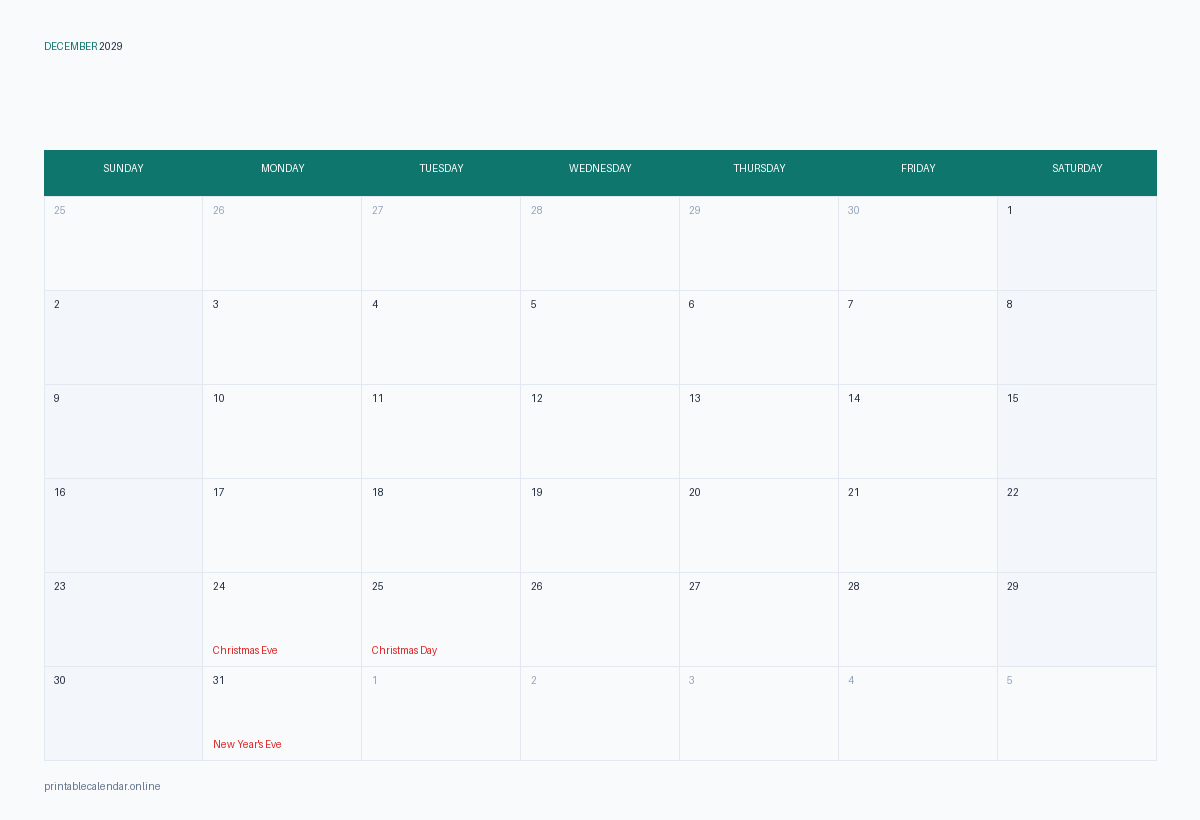The height and width of the screenshot is (820, 1200).
Task: Select the date cell numbered 21
Action: [x=918, y=525]
